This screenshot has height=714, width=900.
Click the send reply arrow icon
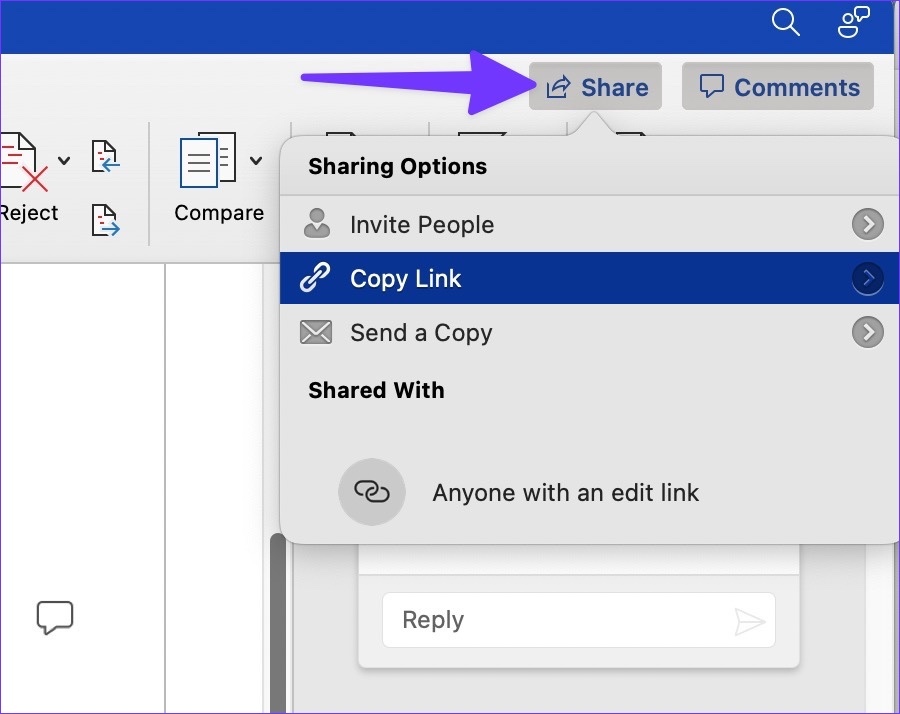(x=750, y=622)
